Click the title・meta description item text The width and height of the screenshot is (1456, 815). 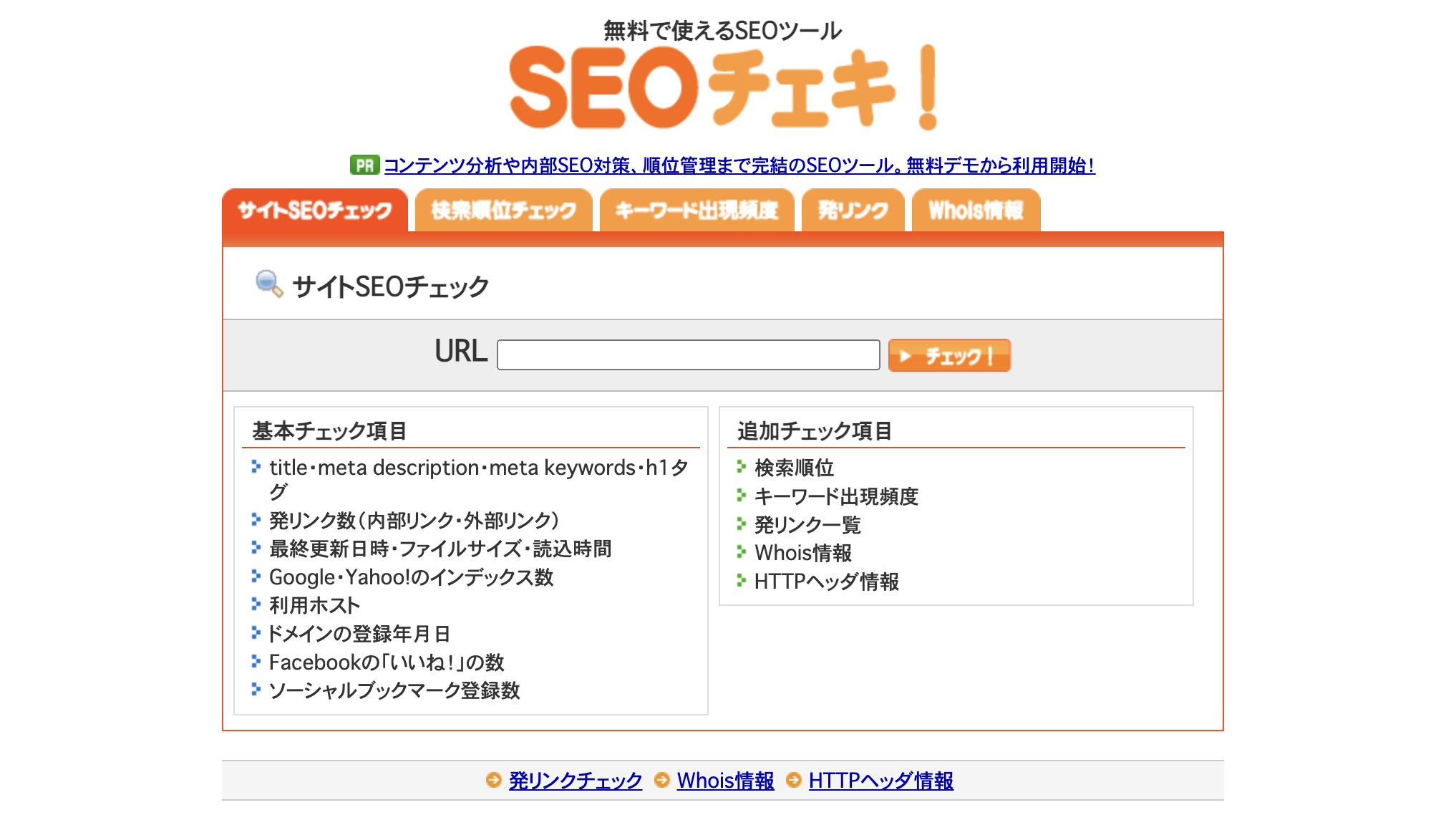pos(479,479)
